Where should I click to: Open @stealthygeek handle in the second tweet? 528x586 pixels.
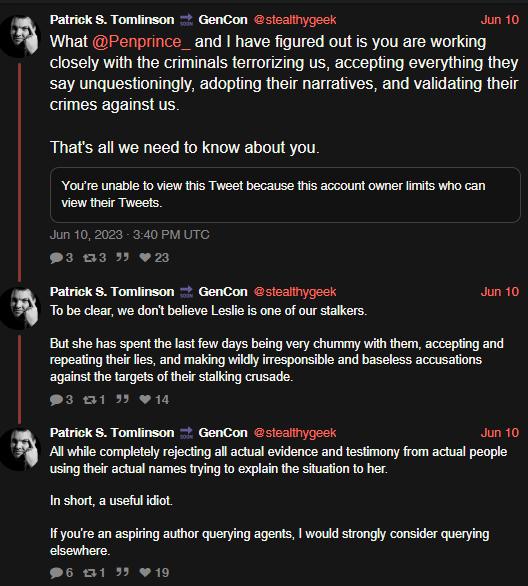pos(295,292)
